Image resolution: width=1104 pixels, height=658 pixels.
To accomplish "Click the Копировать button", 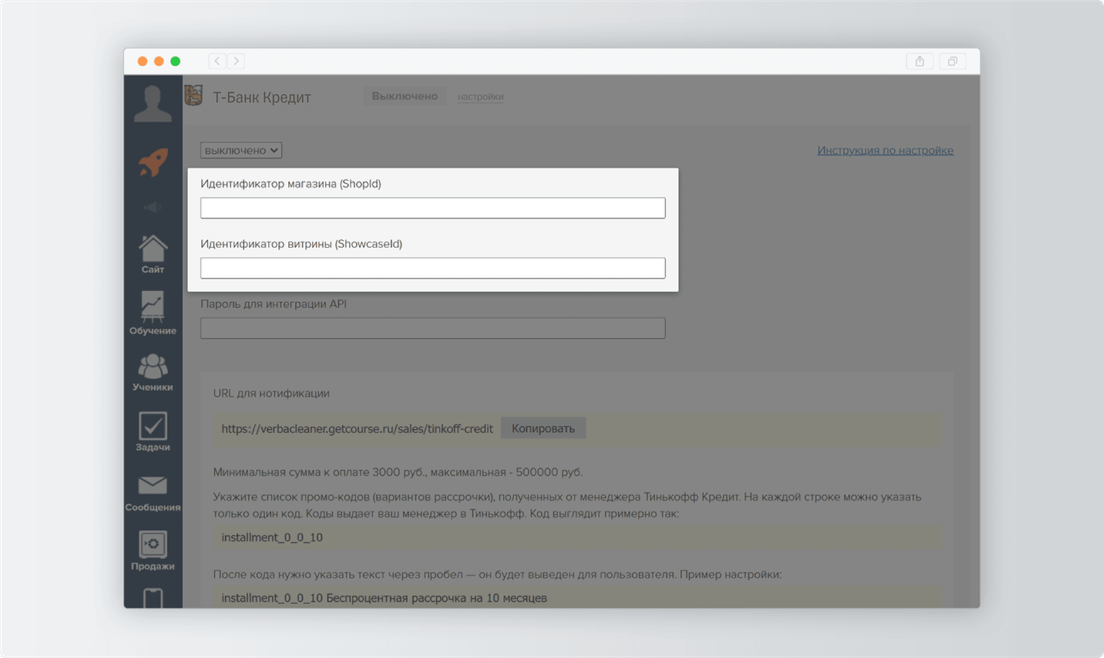I will [x=543, y=428].
